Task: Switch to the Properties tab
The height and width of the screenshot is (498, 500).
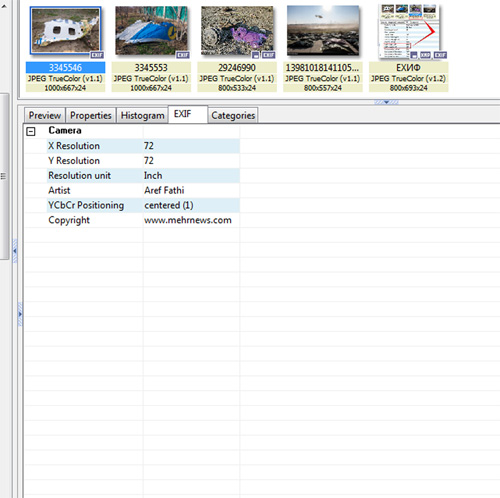Action: (x=91, y=115)
